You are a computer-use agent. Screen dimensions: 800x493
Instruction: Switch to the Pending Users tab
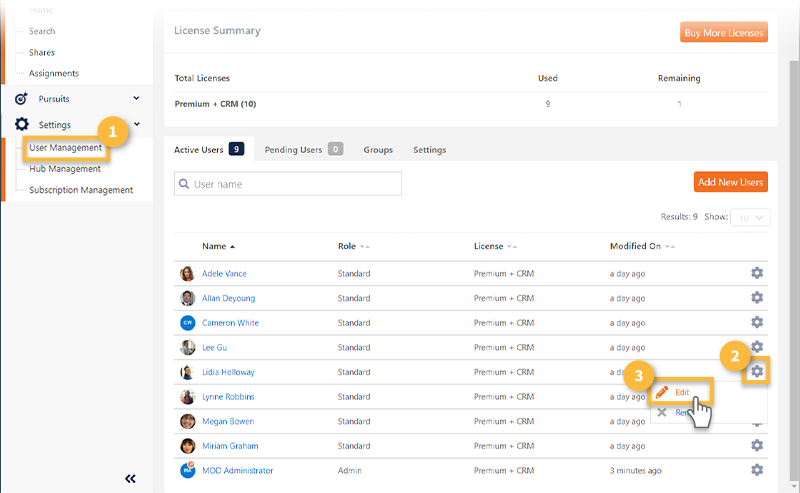coord(303,150)
